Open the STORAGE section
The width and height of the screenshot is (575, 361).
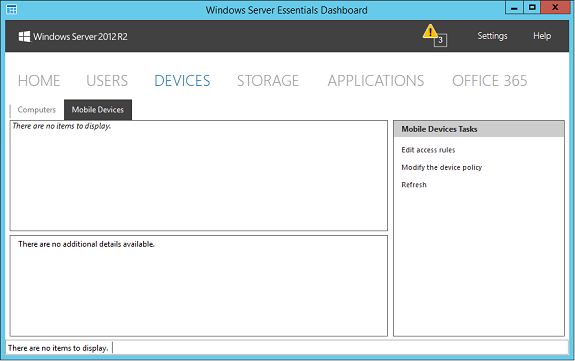click(x=268, y=81)
